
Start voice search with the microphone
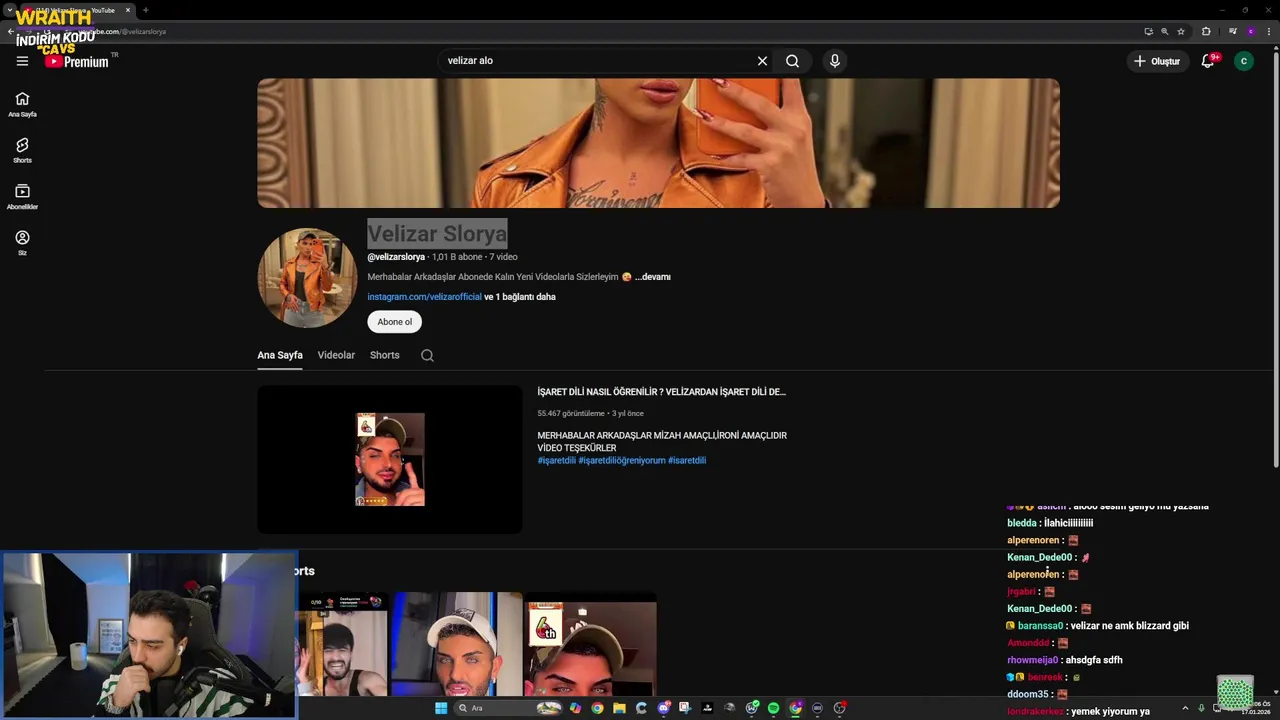pos(835,61)
